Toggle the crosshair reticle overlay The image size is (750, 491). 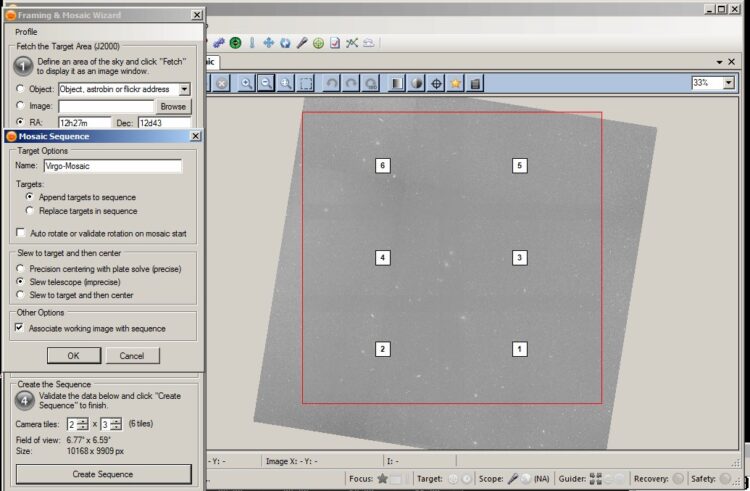point(436,84)
